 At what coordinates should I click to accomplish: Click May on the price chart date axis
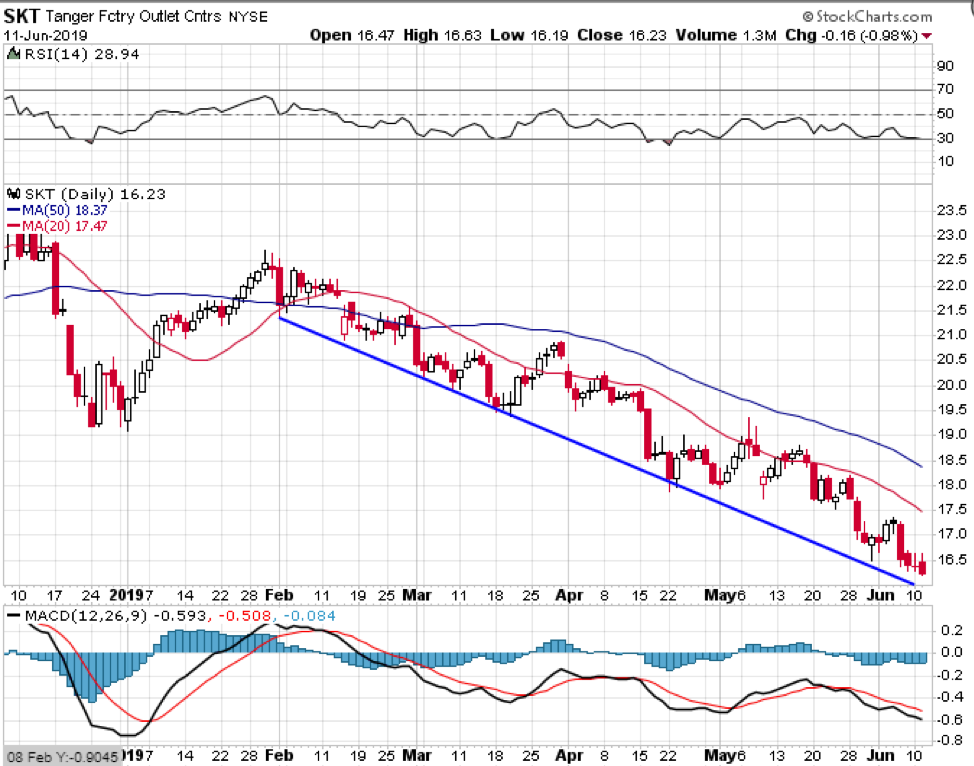tap(720, 595)
